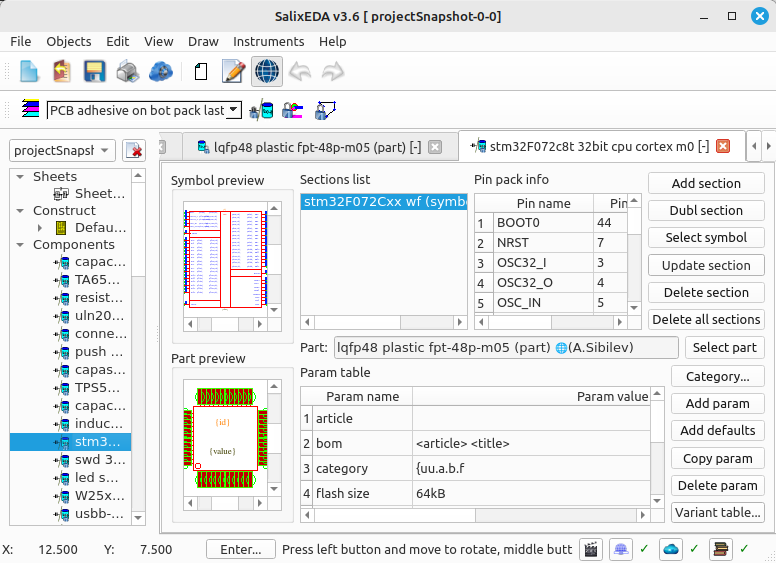Click the Delete all sections button
Screen dimensions: 776x563
(x=706, y=320)
